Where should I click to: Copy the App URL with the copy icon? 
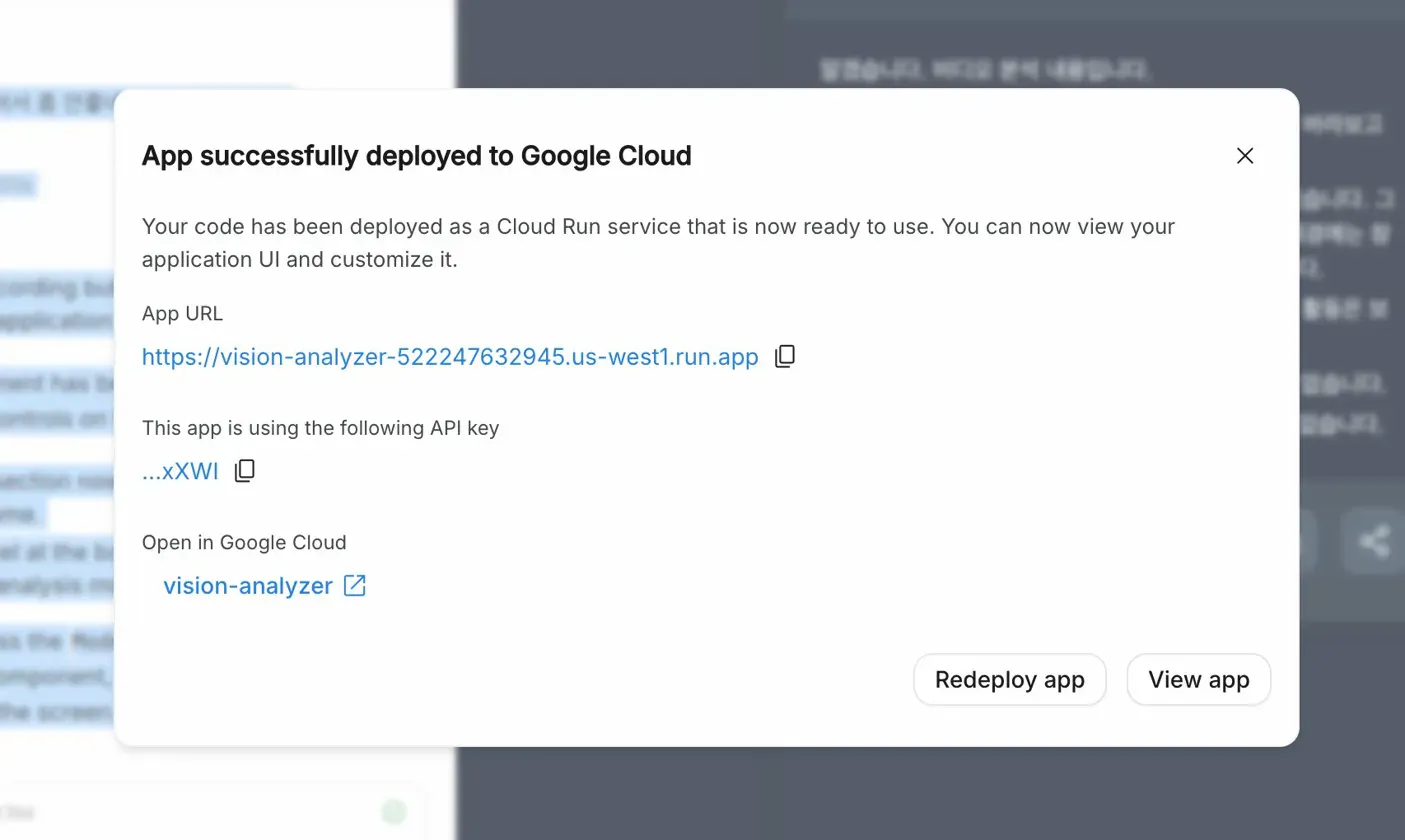click(785, 356)
